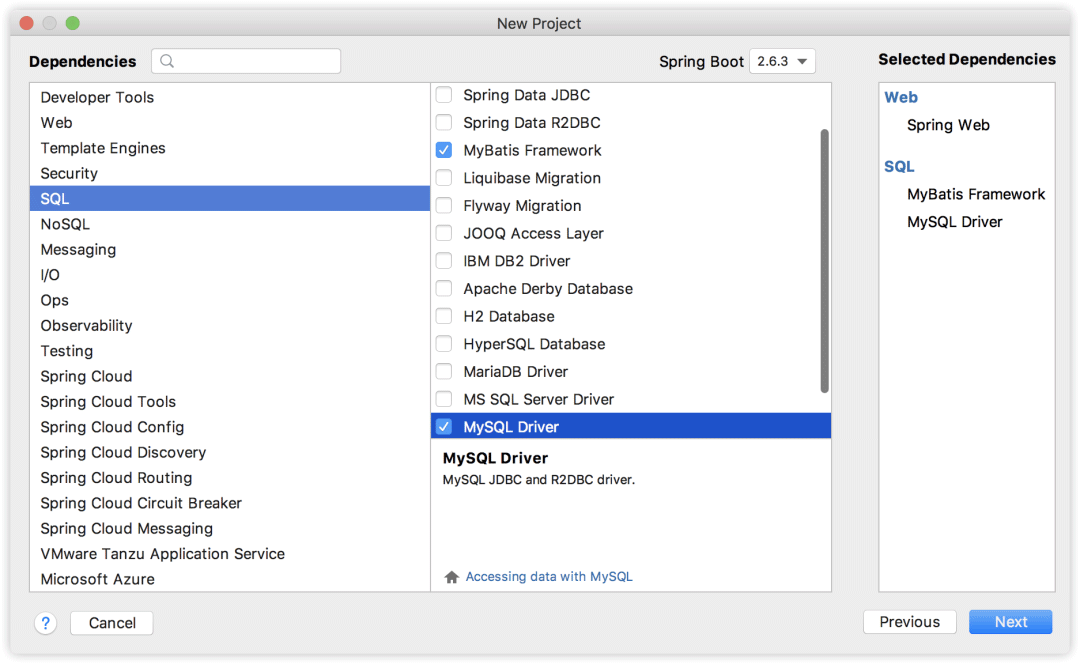The image size is (1080, 664).
Task: Go back with the Previous button
Action: pyautogui.click(x=909, y=622)
